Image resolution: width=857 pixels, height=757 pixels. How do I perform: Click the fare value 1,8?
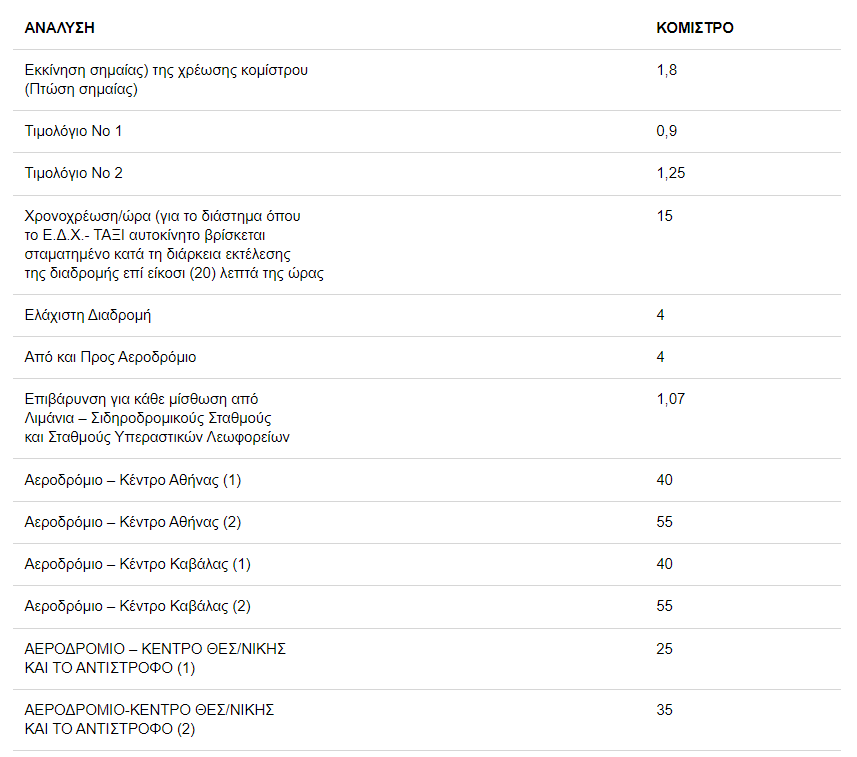point(667,71)
